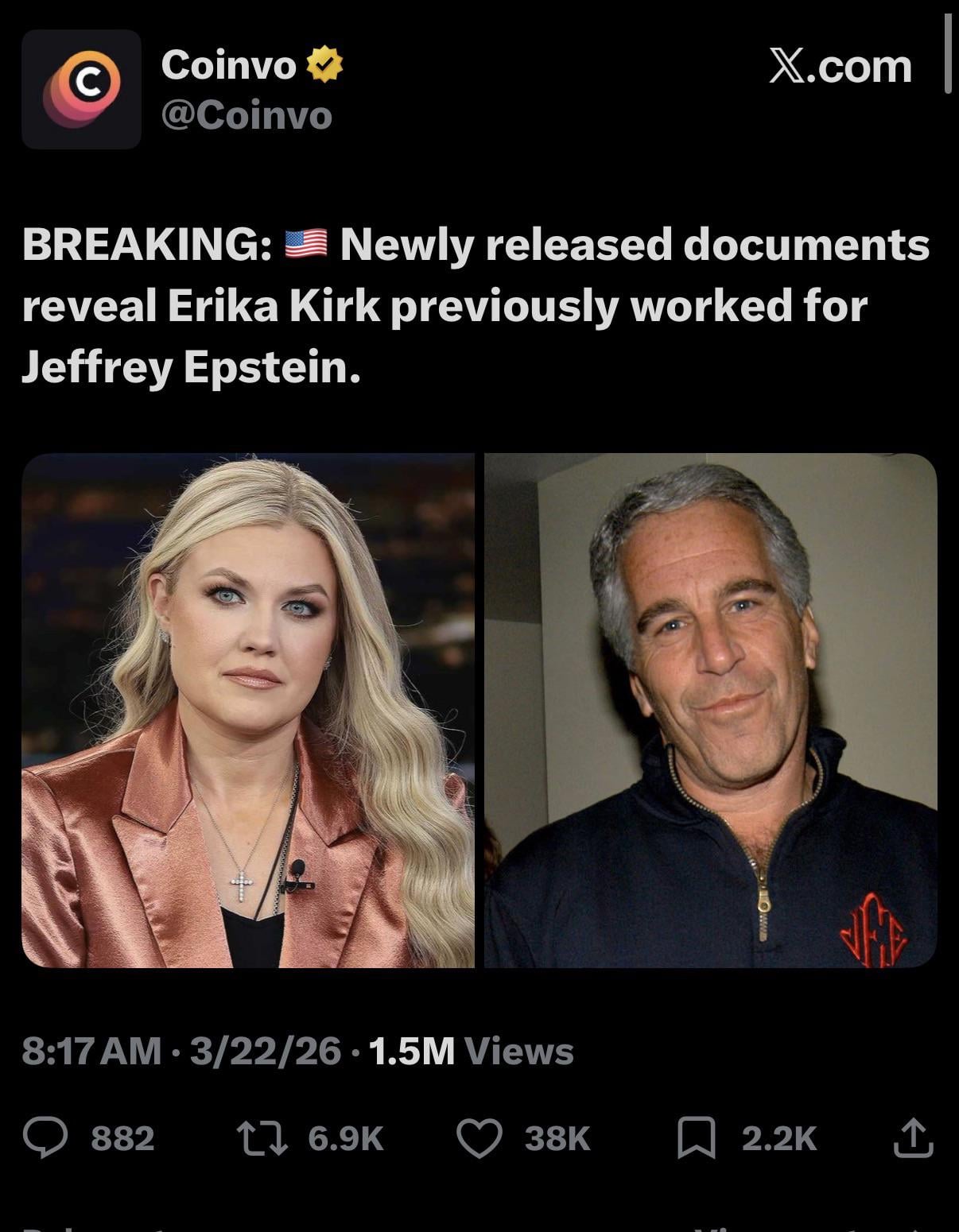Open the Coinvo display name
The height and width of the screenshot is (1232, 959).
pyautogui.click(x=229, y=64)
